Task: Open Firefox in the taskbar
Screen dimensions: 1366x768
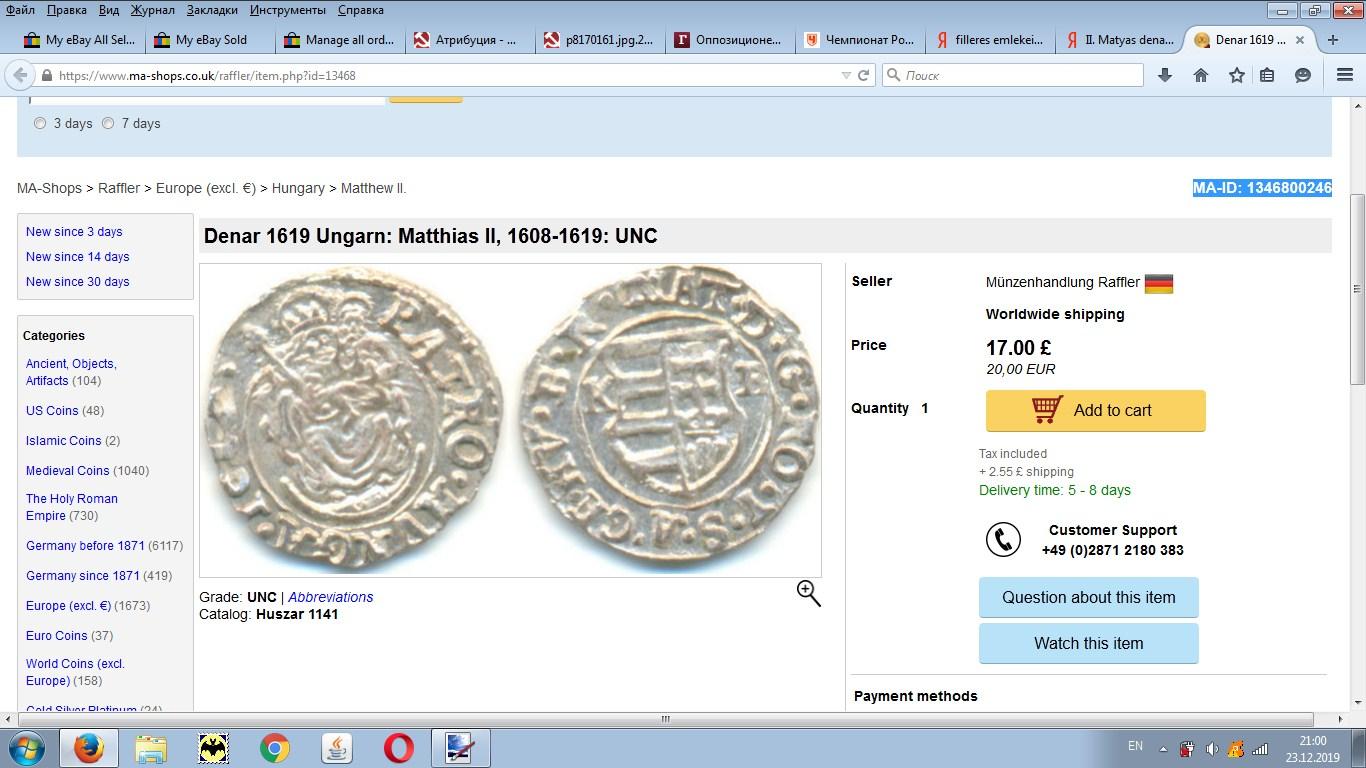Action: 89,748
